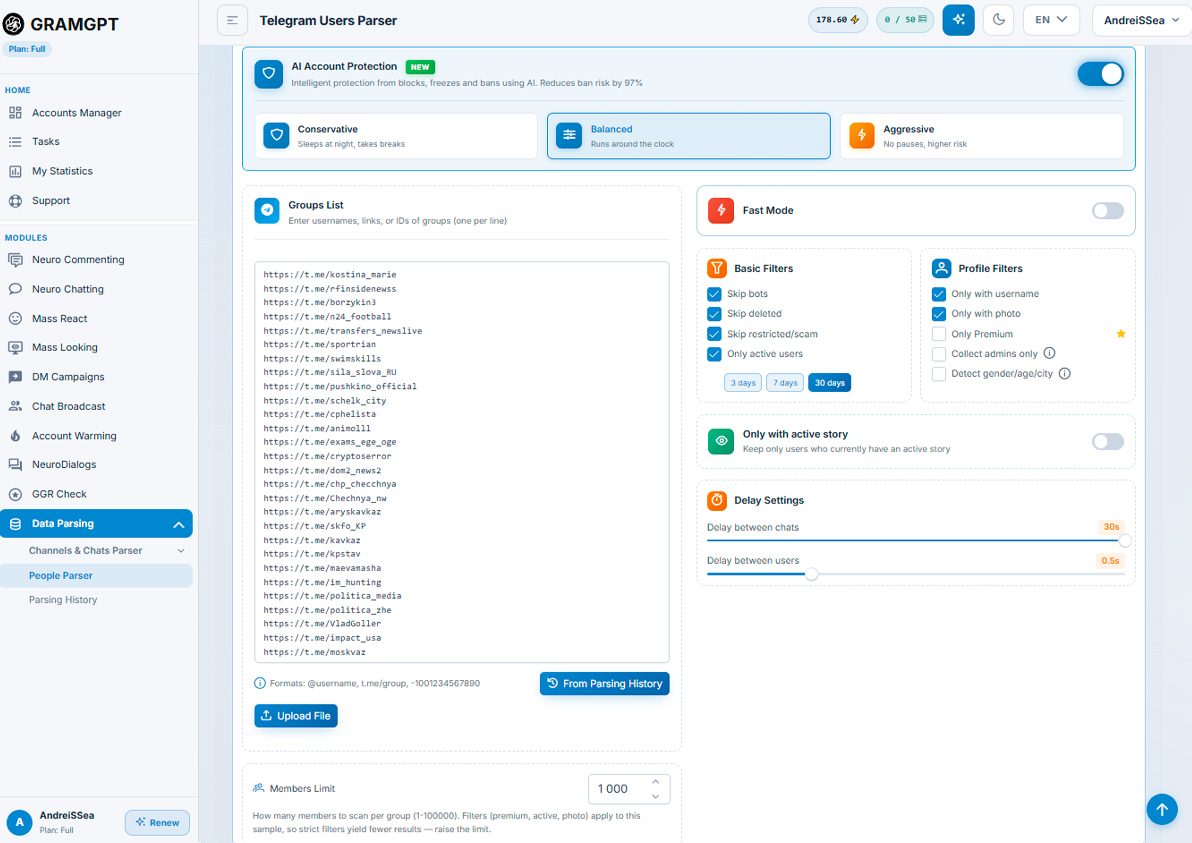Select the 3 days activity option

click(743, 383)
